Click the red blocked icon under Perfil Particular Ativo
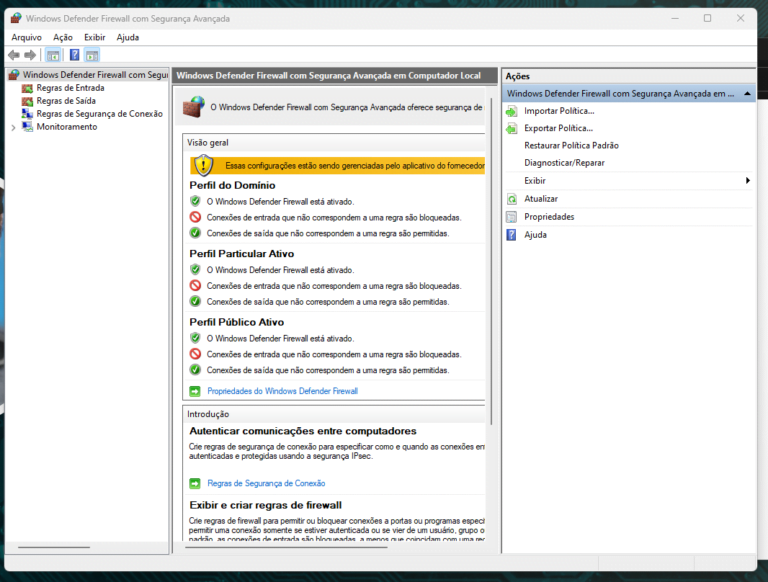 pos(195,286)
